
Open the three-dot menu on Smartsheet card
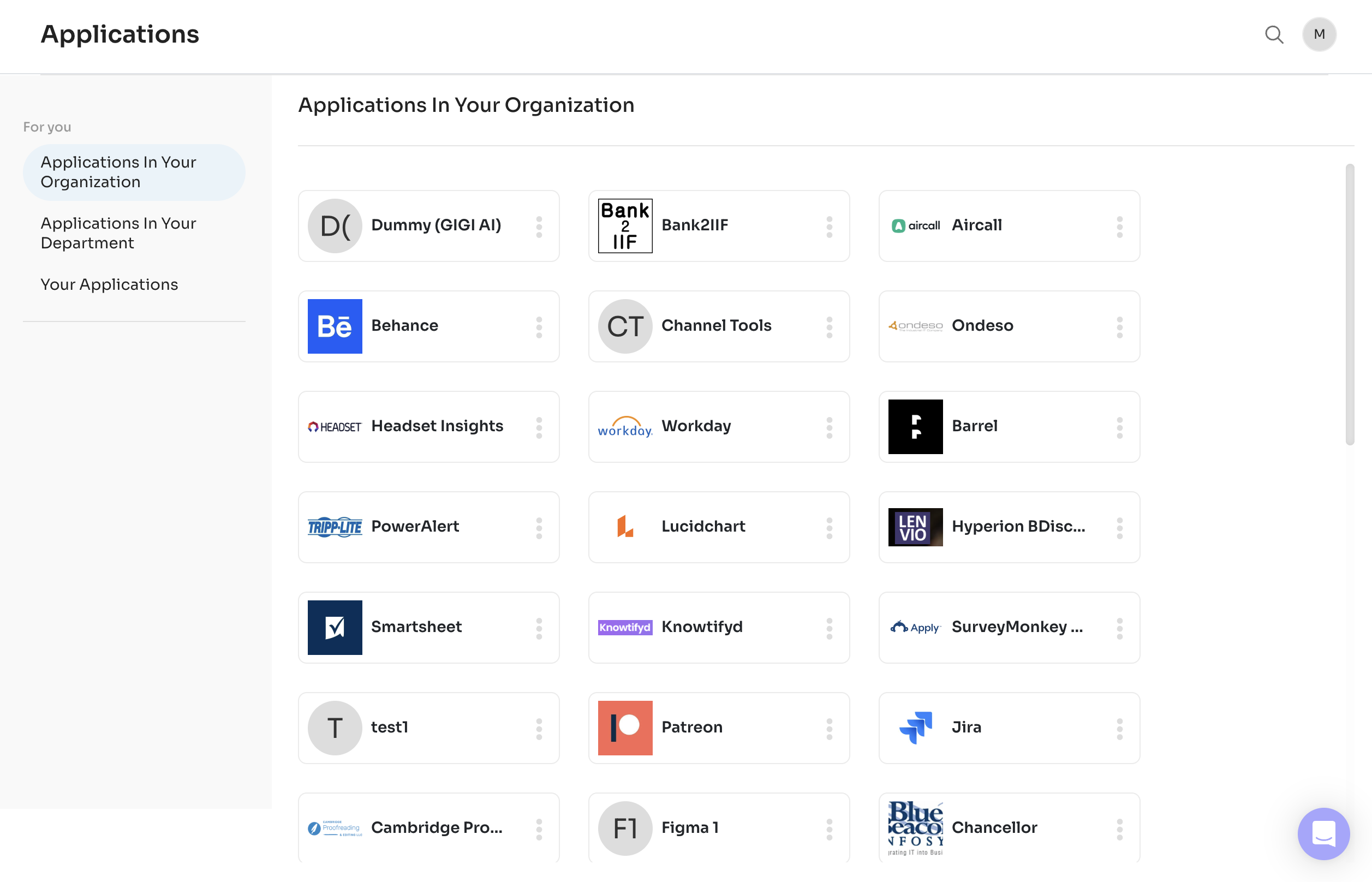(539, 628)
